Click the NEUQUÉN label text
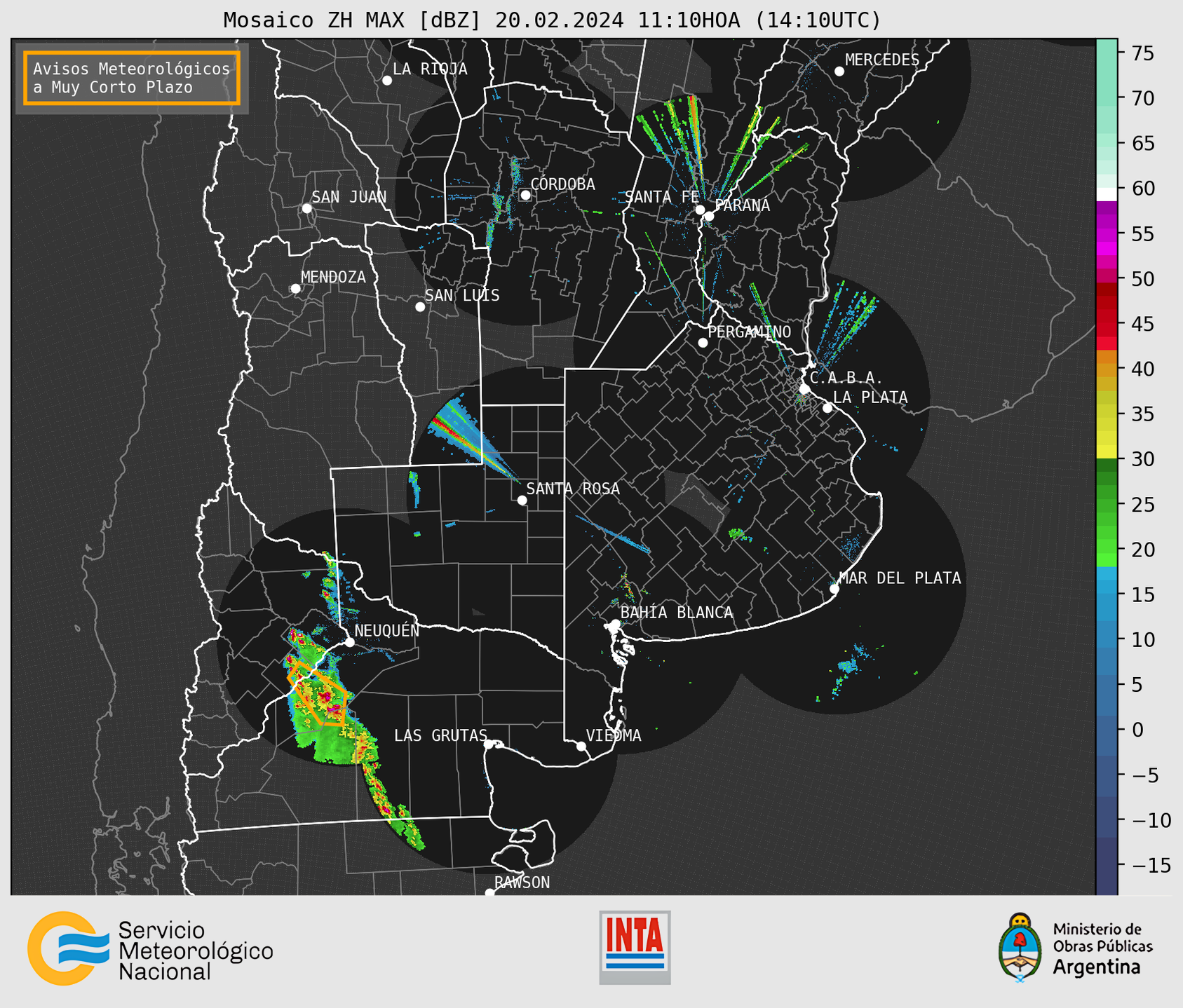 [386, 630]
